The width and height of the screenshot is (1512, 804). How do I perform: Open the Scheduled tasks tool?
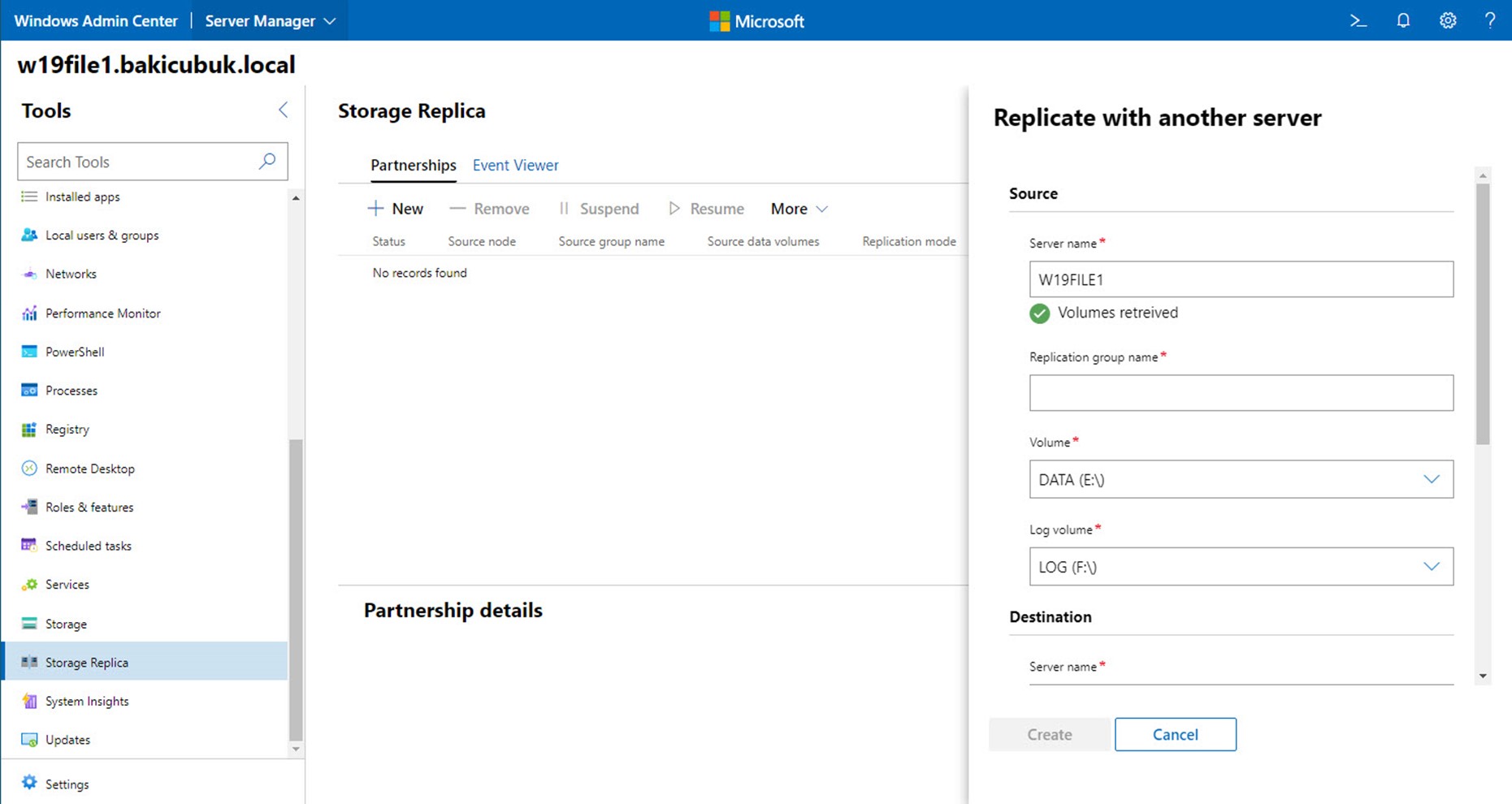pyautogui.click(x=146, y=546)
